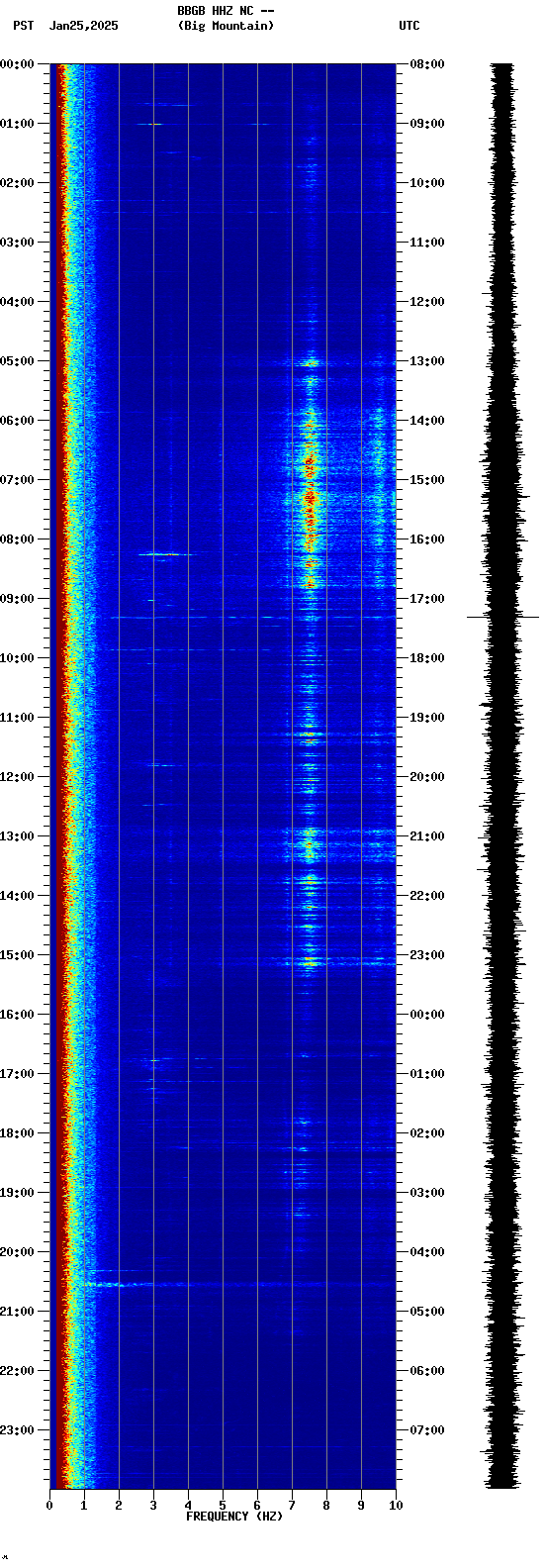Click the largest spike on the seismogram trace
The height and width of the screenshot is (1568, 546).
click(x=503, y=617)
